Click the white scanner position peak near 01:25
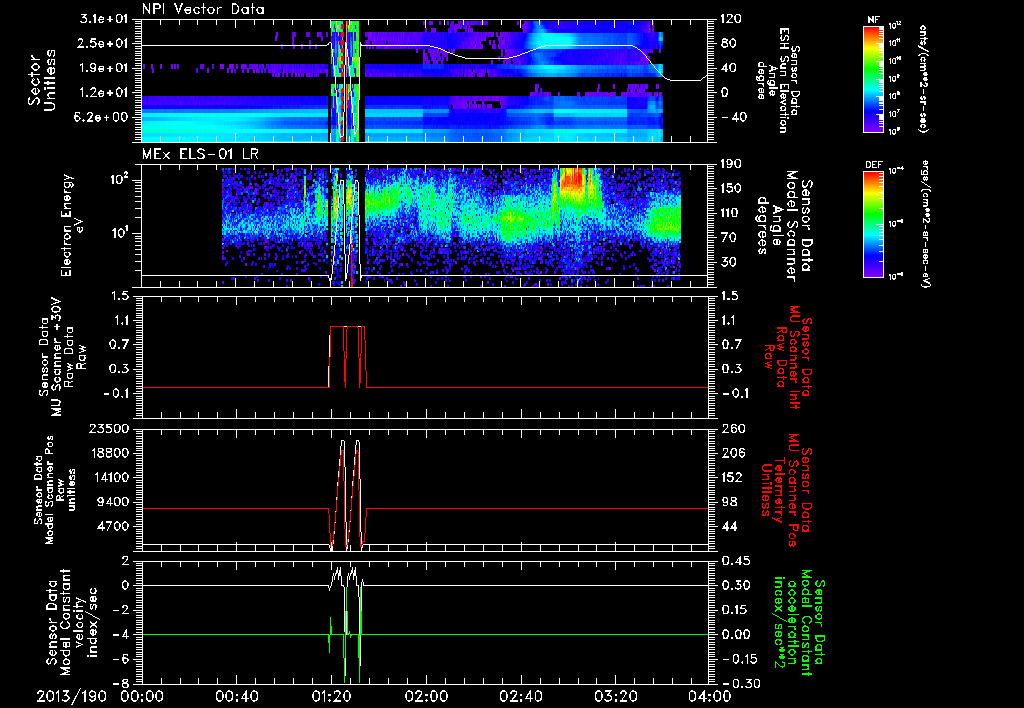Image resolution: width=1024 pixels, height=708 pixels. pyautogui.click(x=342, y=443)
